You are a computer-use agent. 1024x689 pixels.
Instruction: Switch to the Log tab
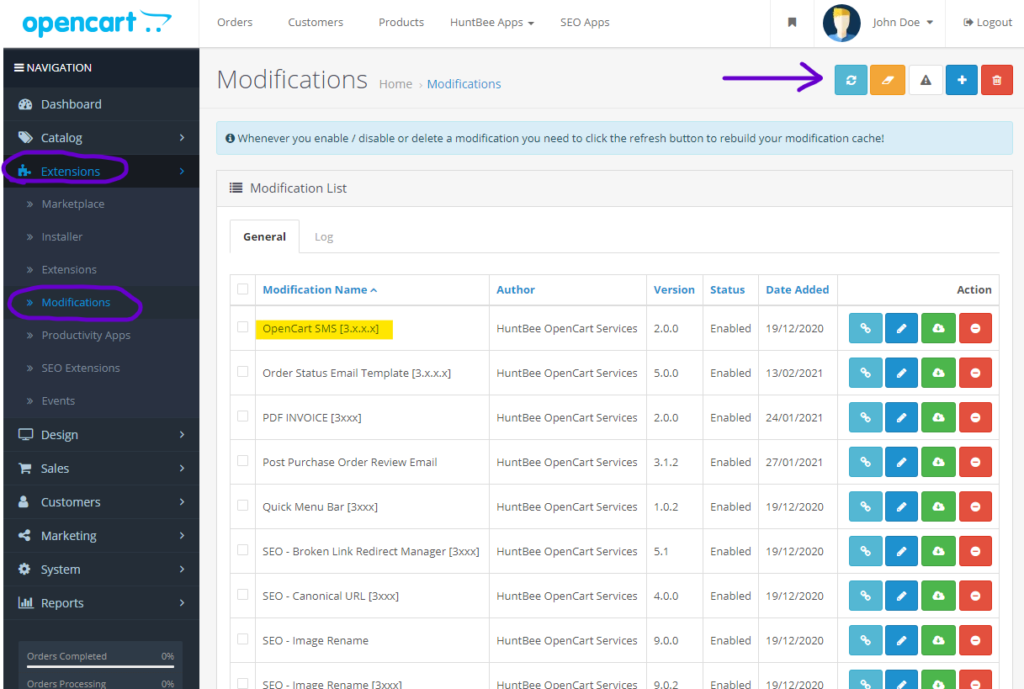[323, 237]
